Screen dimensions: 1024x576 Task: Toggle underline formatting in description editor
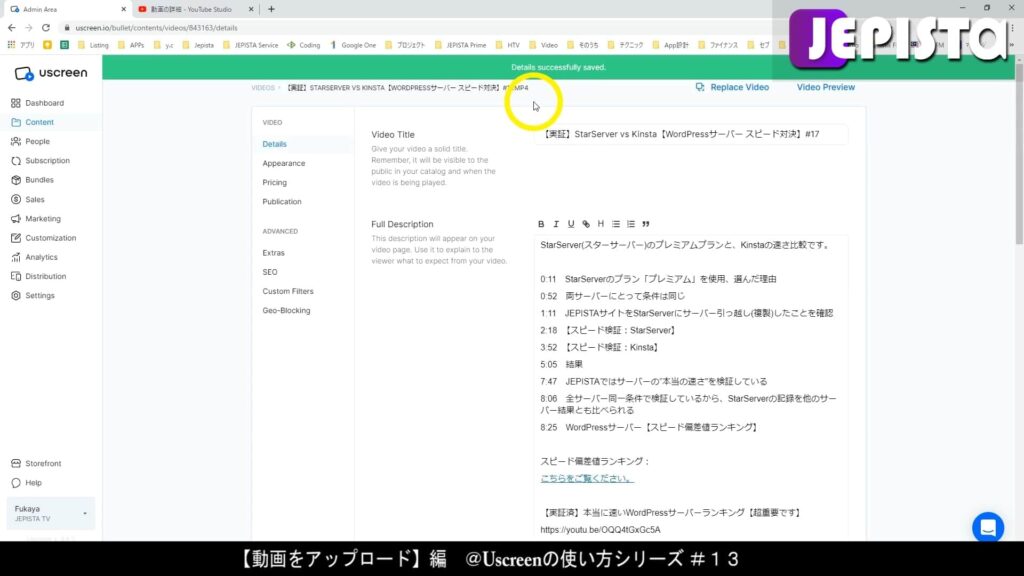[x=571, y=224]
